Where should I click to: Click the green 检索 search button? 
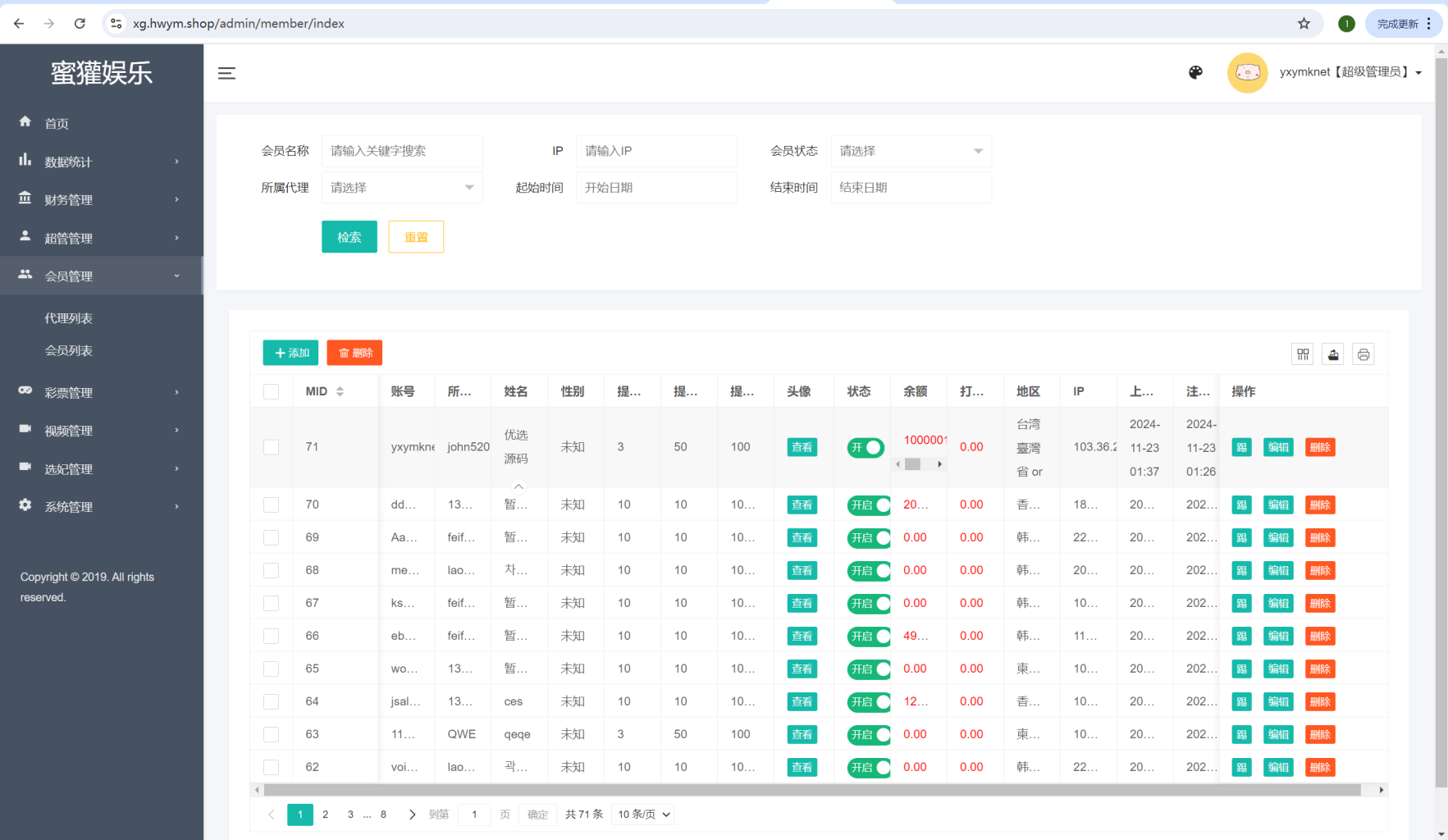click(x=349, y=237)
